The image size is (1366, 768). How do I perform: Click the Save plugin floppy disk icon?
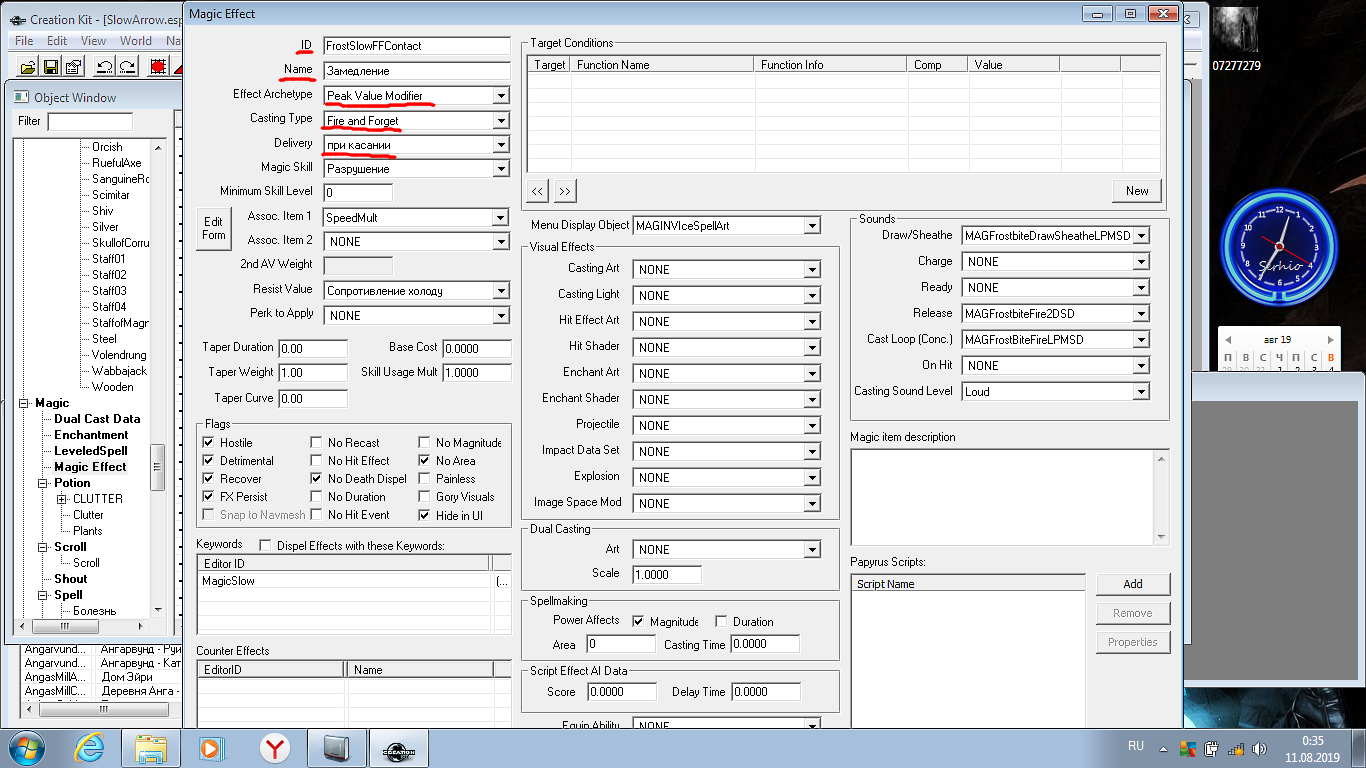coord(50,67)
